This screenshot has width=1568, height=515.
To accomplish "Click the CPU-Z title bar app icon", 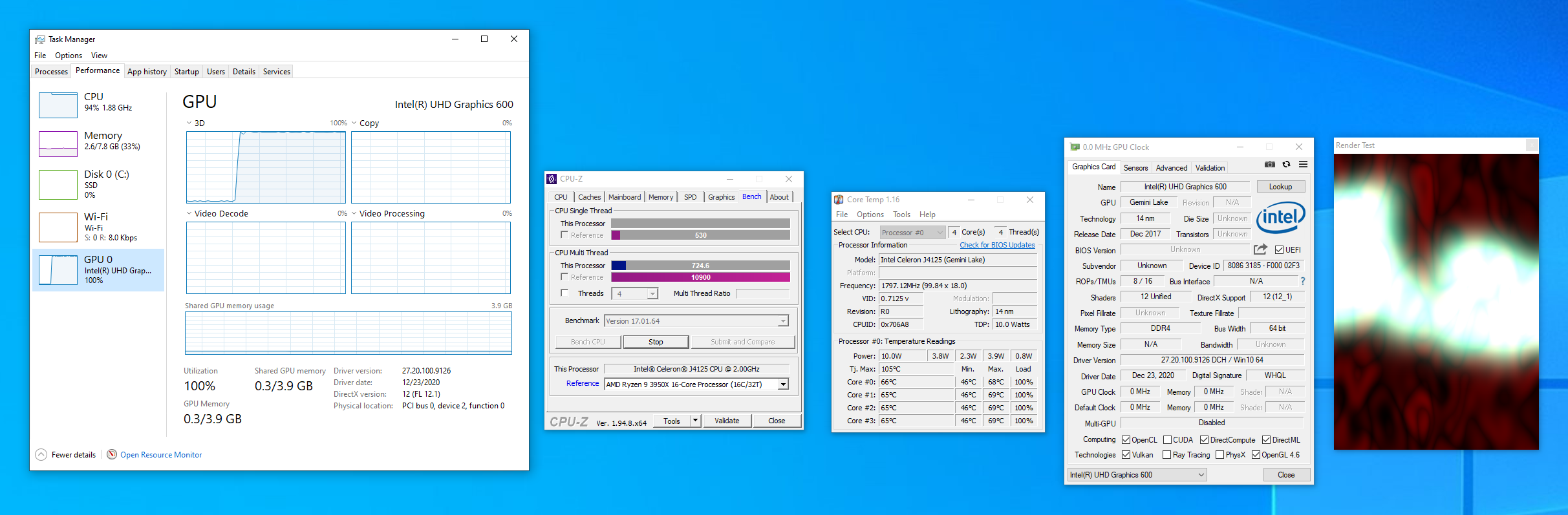I will pyautogui.click(x=552, y=179).
